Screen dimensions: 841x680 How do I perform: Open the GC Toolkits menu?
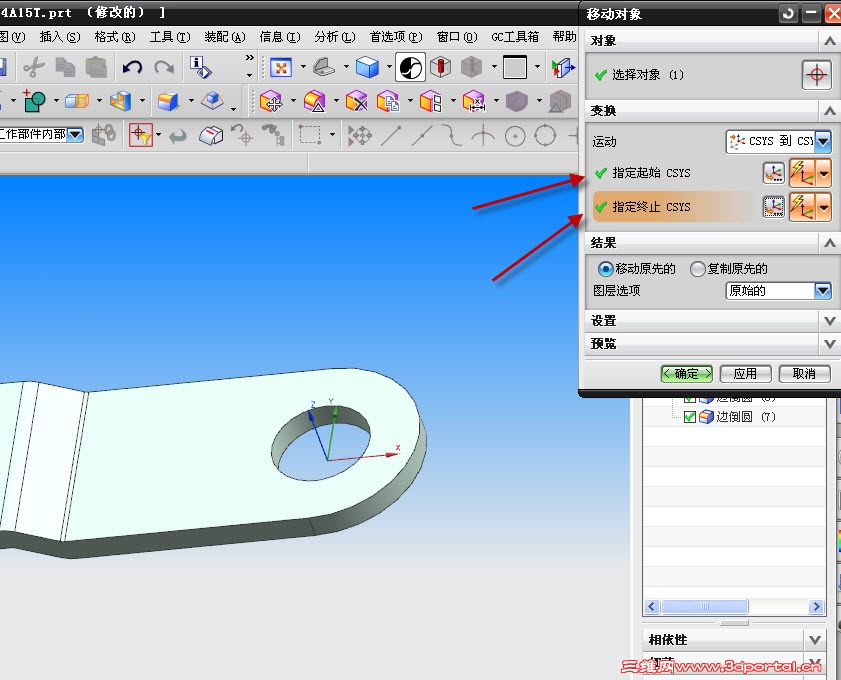pos(515,37)
